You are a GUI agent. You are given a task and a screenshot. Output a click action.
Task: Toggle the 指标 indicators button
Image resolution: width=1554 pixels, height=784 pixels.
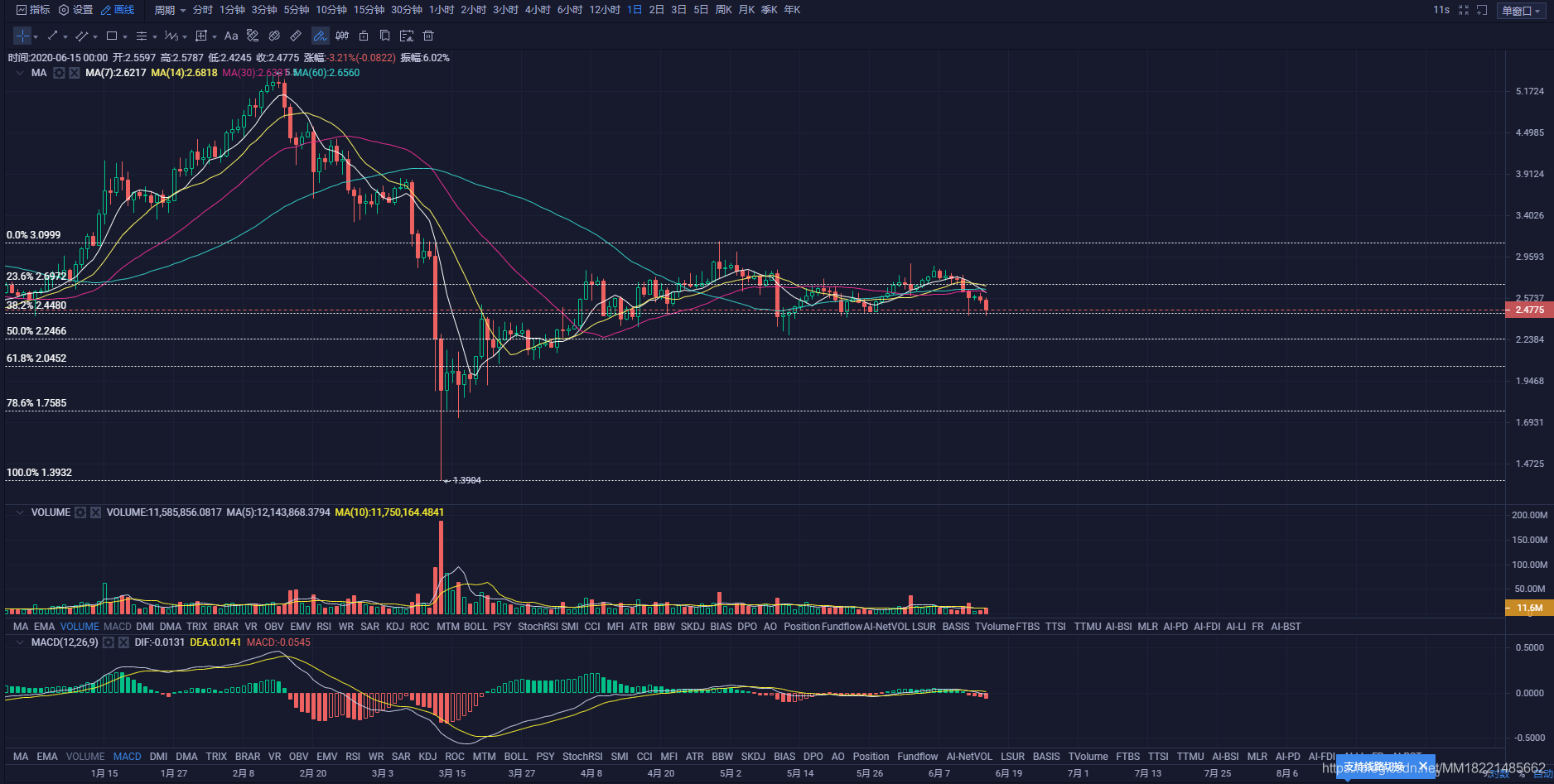(x=33, y=10)
